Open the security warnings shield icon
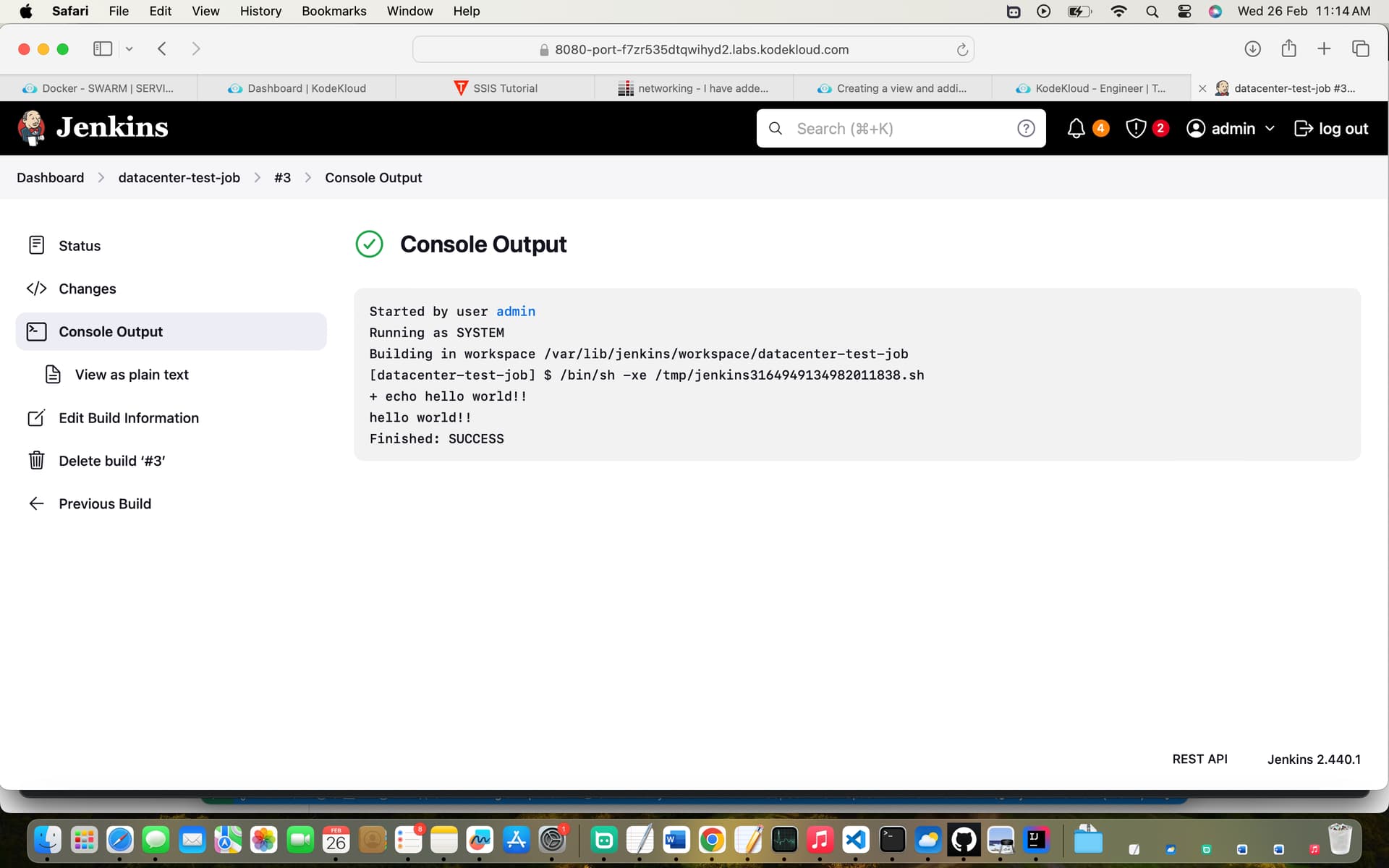 click(x=1136, y=129)
